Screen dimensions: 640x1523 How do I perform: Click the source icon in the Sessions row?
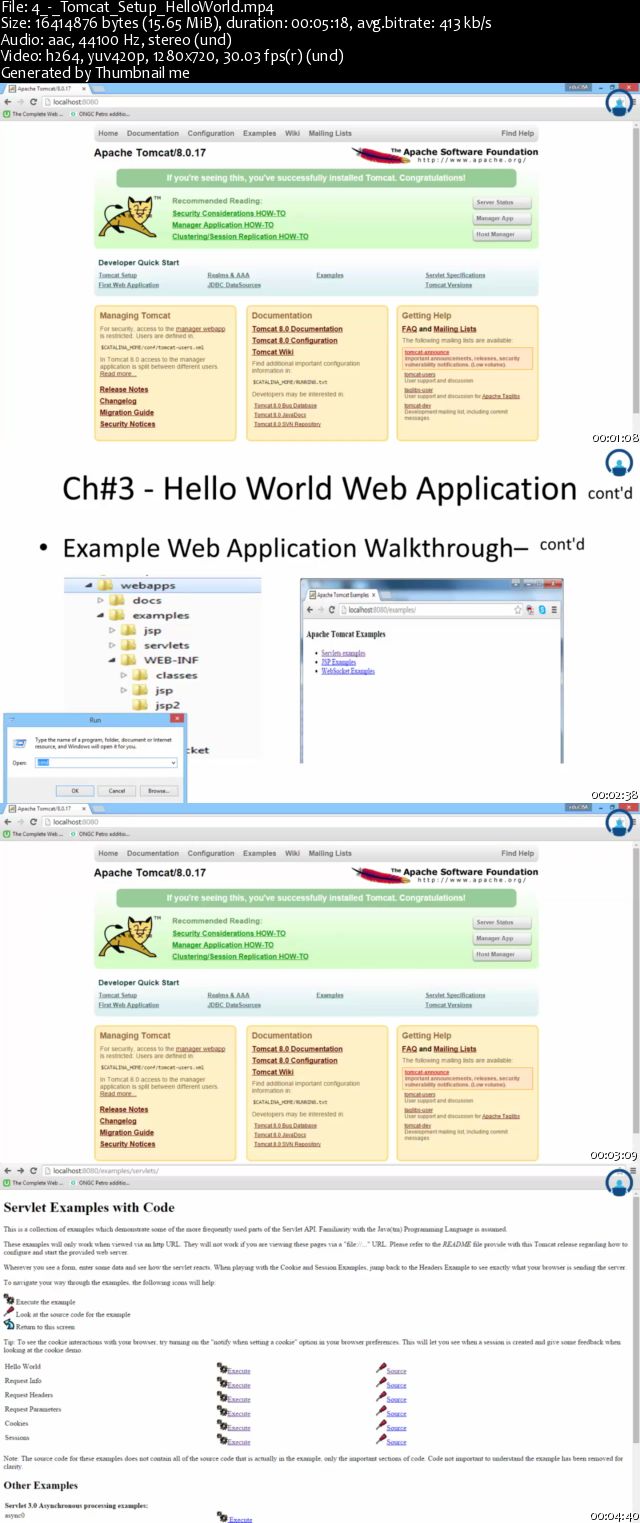(x=381, y=1440)
